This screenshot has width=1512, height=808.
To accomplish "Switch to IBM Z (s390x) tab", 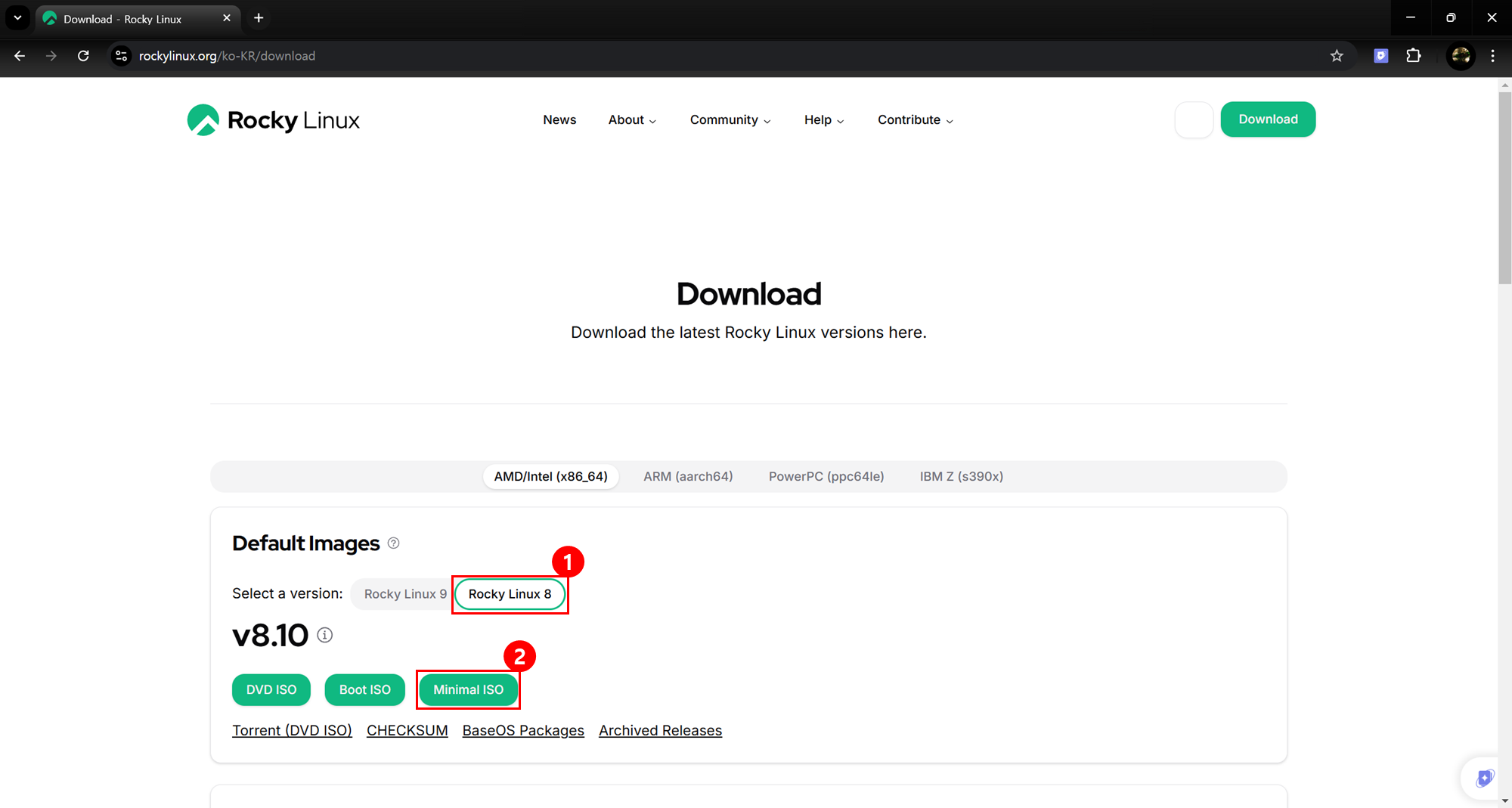I will coord(962,477).
